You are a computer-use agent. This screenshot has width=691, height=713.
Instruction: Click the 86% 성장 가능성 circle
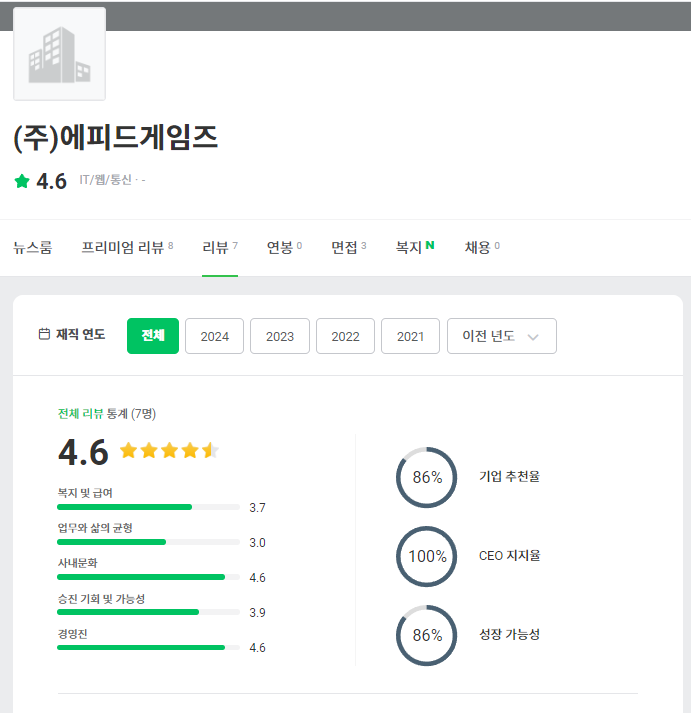click(427, 635)
